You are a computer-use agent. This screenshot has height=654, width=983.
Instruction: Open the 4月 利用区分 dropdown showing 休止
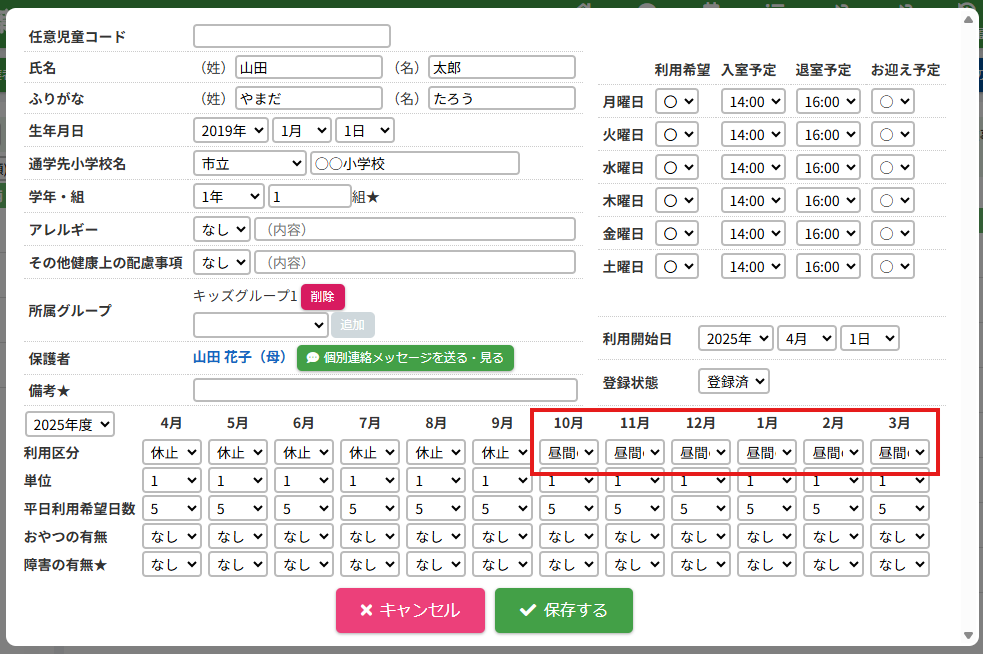click(172, 453)
